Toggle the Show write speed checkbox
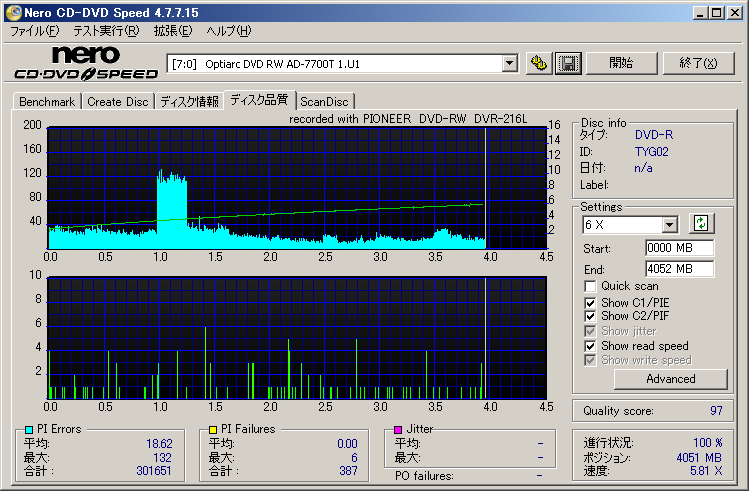 coord(590,360)
